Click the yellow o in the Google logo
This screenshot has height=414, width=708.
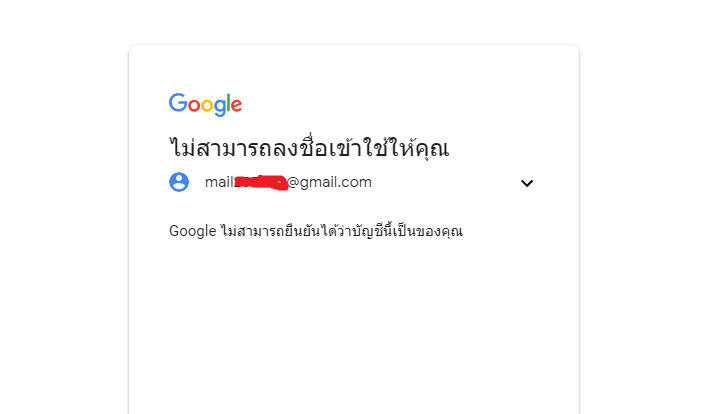point(207,105)
